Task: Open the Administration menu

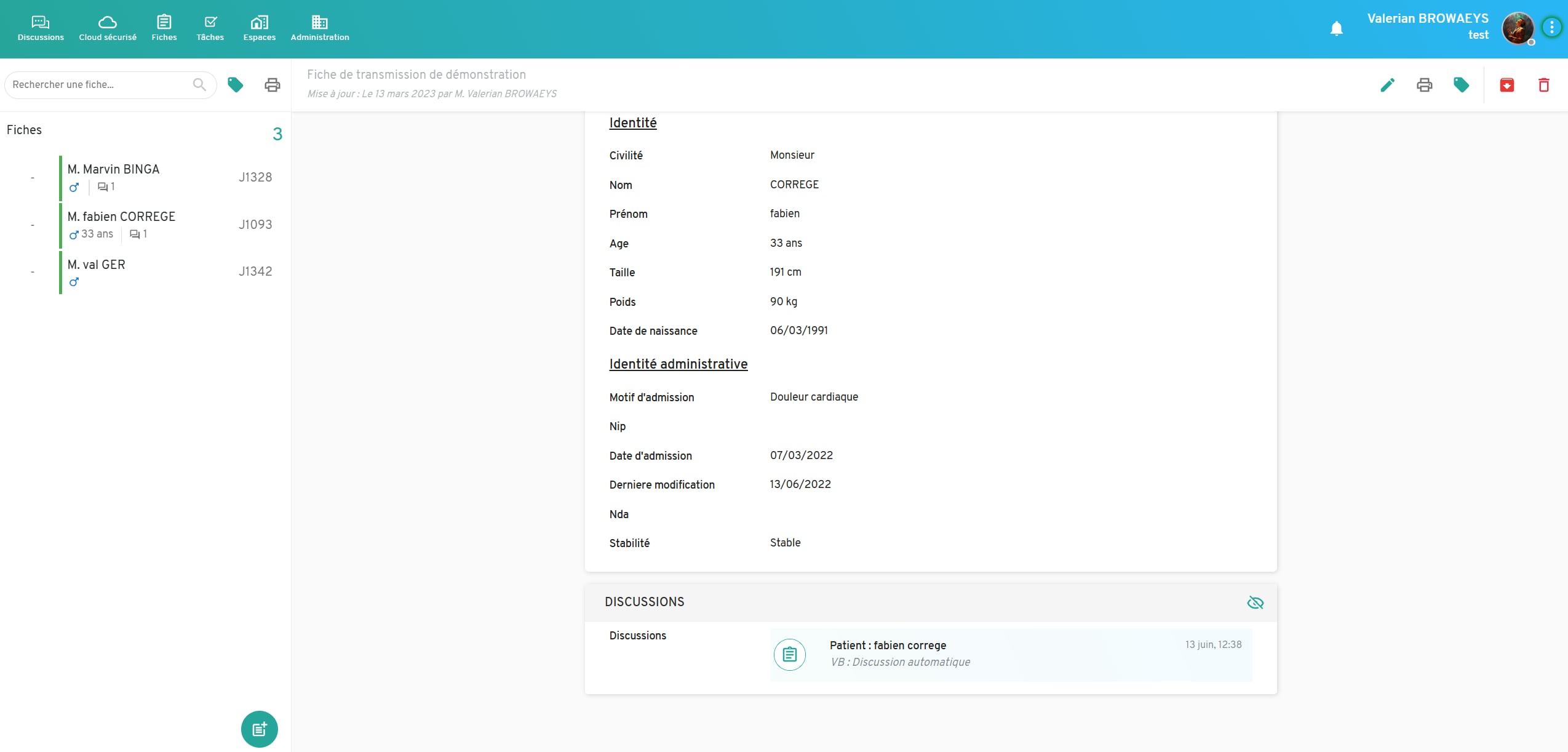Action: click(x=319, y=28)
